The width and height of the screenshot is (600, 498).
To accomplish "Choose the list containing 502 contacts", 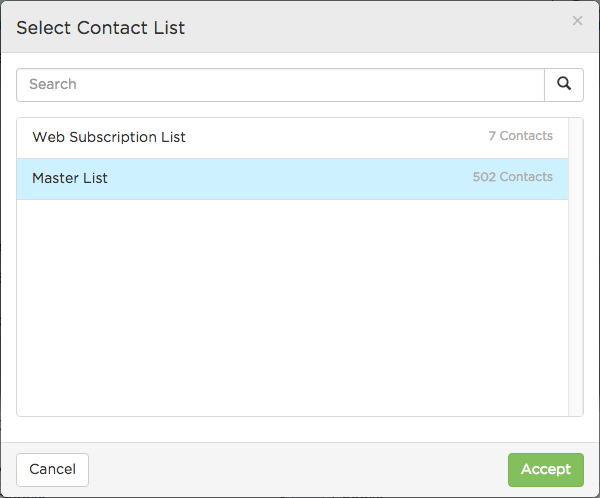I will click(292, 179).
